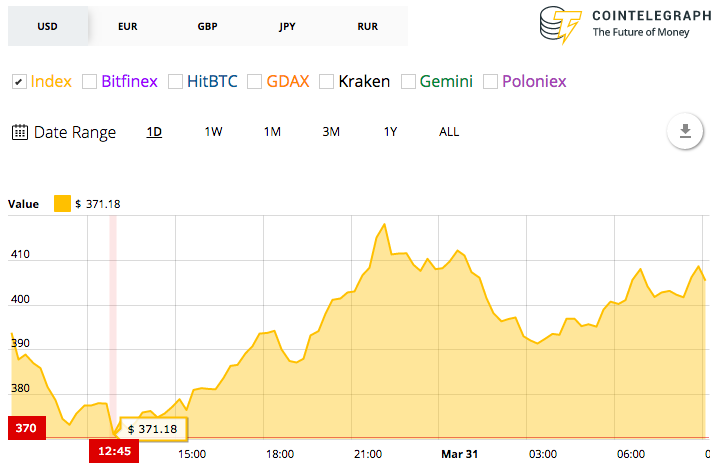Enable the Bitfinex checkbox
714x466 pixels.
click(89, 81)
